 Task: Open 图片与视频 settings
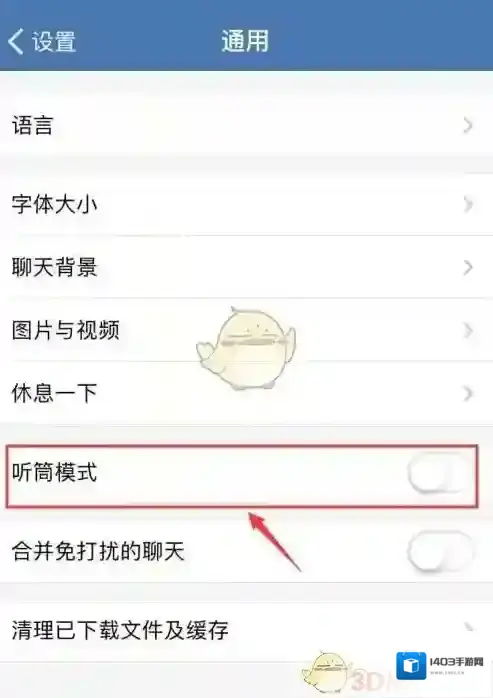(x=246, y=330)
